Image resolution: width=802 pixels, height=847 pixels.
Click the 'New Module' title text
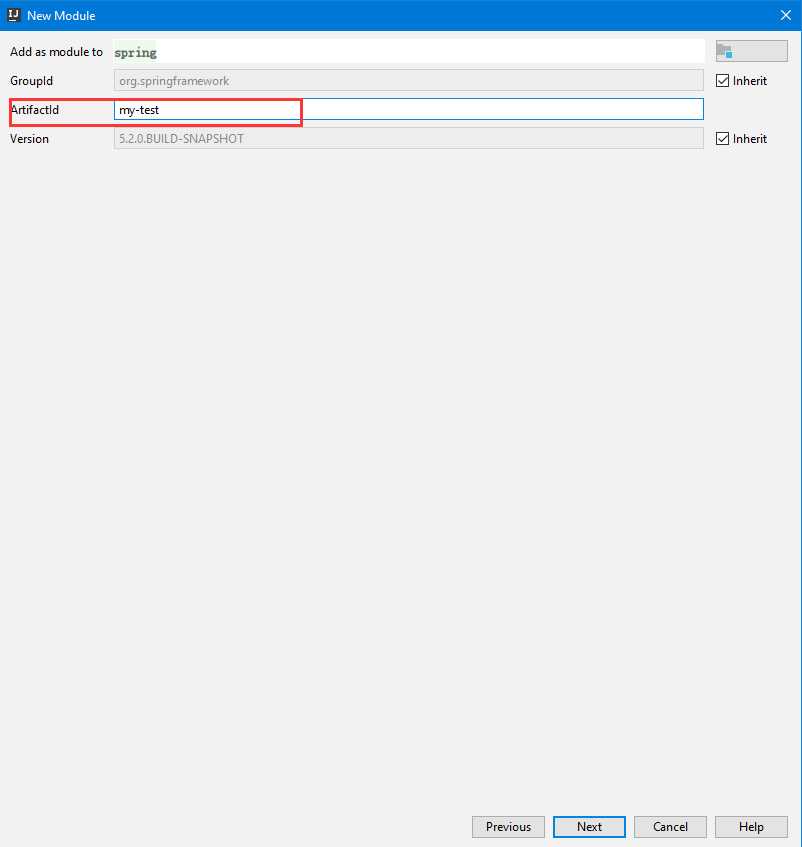tap(61, 16)
